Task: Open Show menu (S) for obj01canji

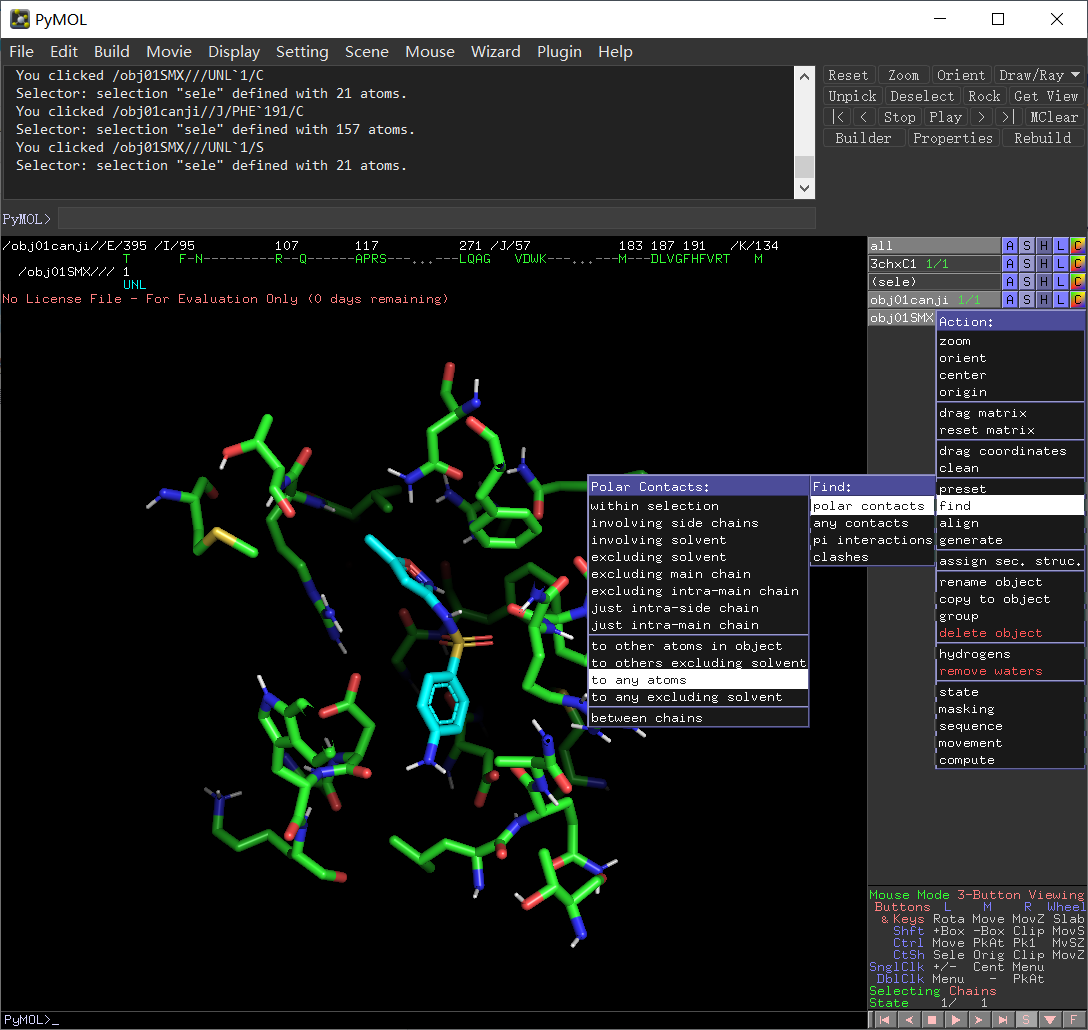Action: (1027, 300)
